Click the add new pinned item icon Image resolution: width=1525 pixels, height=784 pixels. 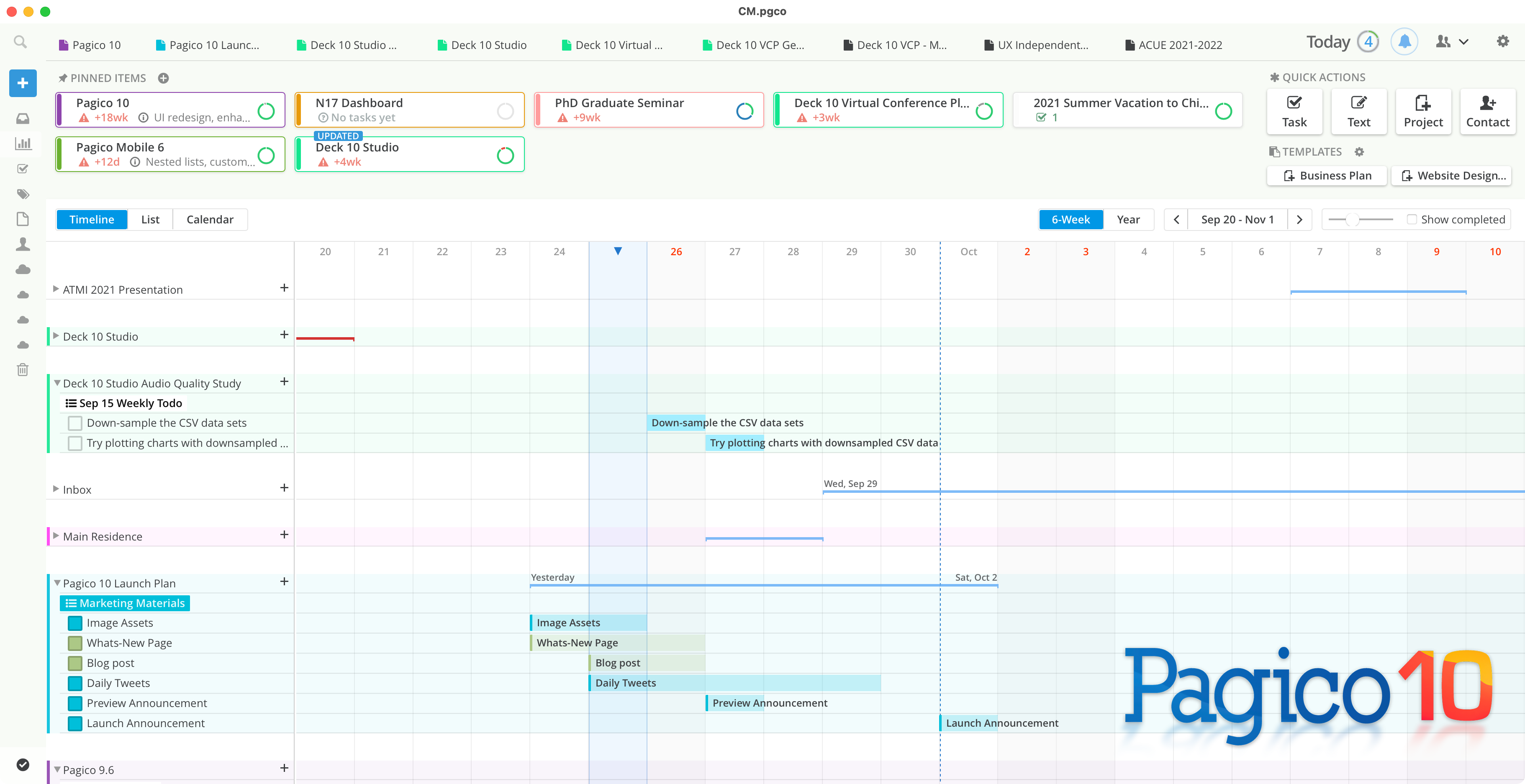163,78
